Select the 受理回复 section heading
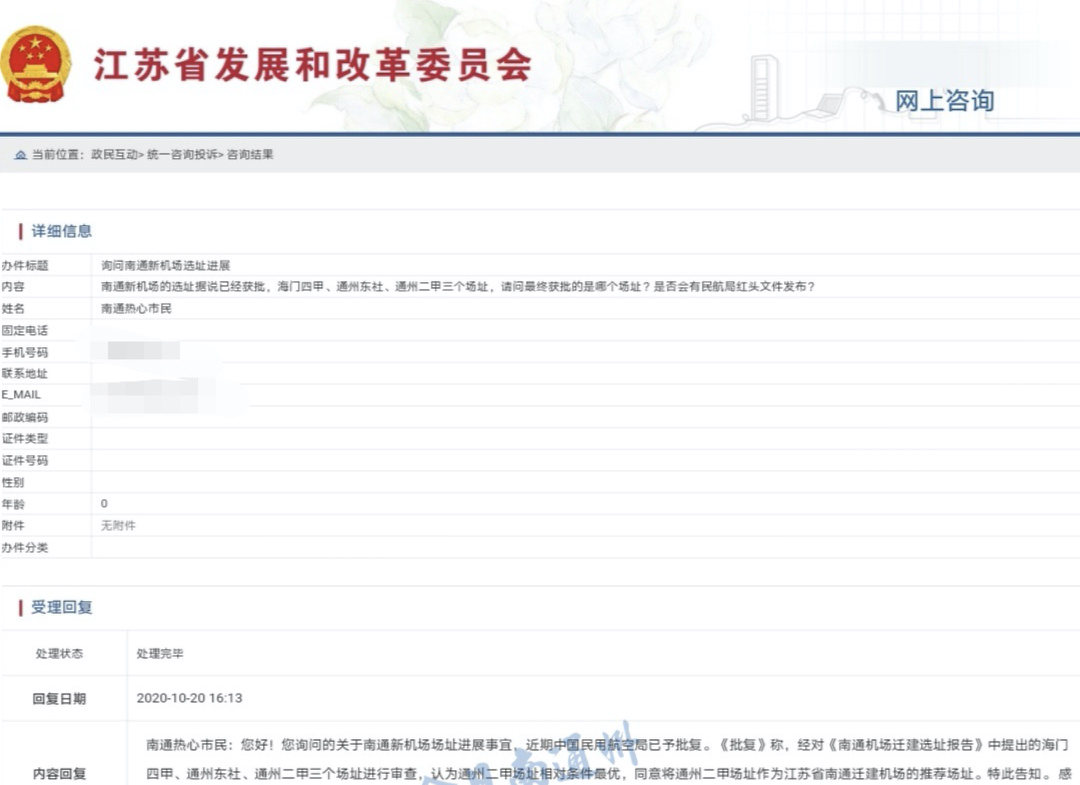Viewport: 1080px width, 785px height. point(62,607)
